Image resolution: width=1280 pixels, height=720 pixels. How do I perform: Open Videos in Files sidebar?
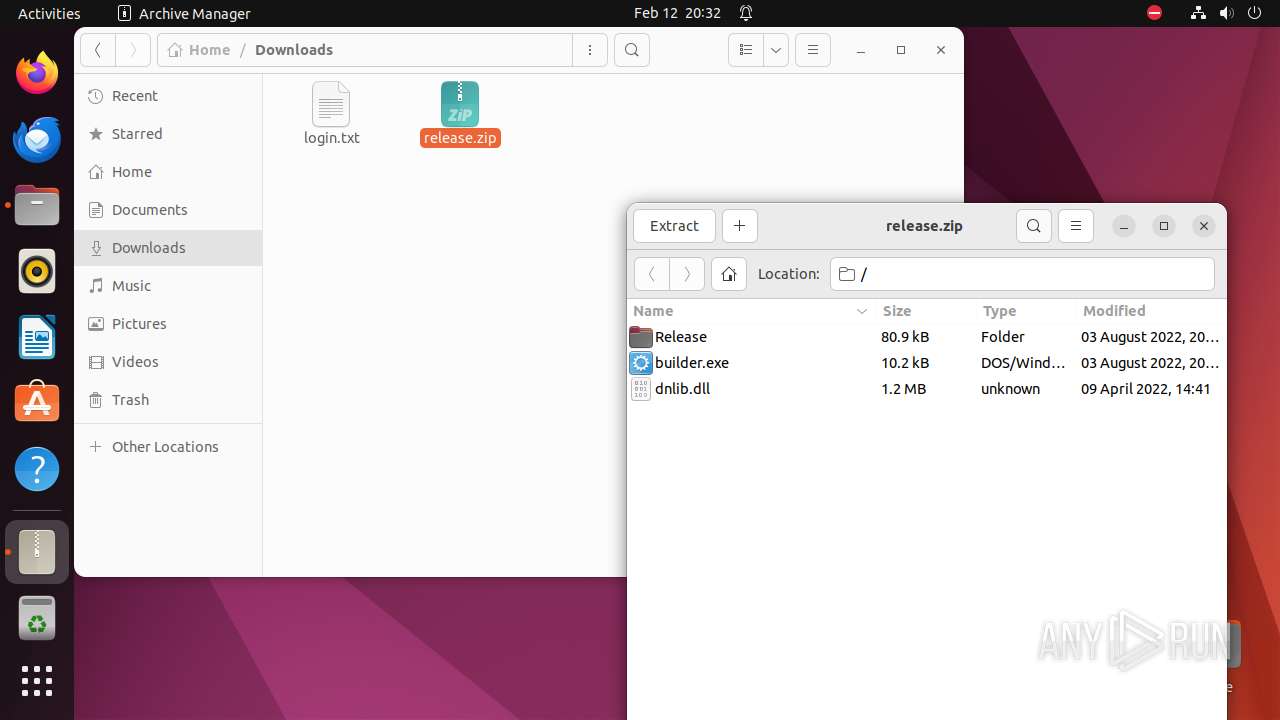(x=168, y=362)
